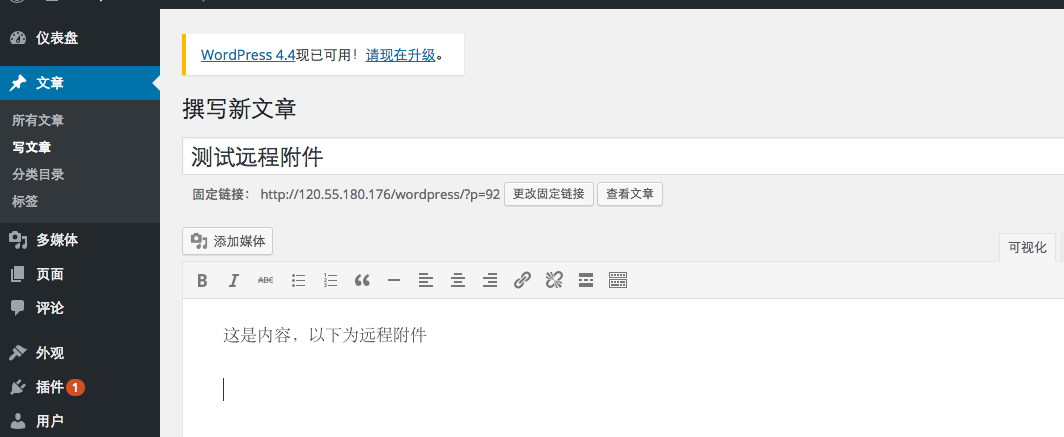This screenshot has height=437, width=1064.
Task: Click the user icon beside 用户
Action: pos(18,421)
